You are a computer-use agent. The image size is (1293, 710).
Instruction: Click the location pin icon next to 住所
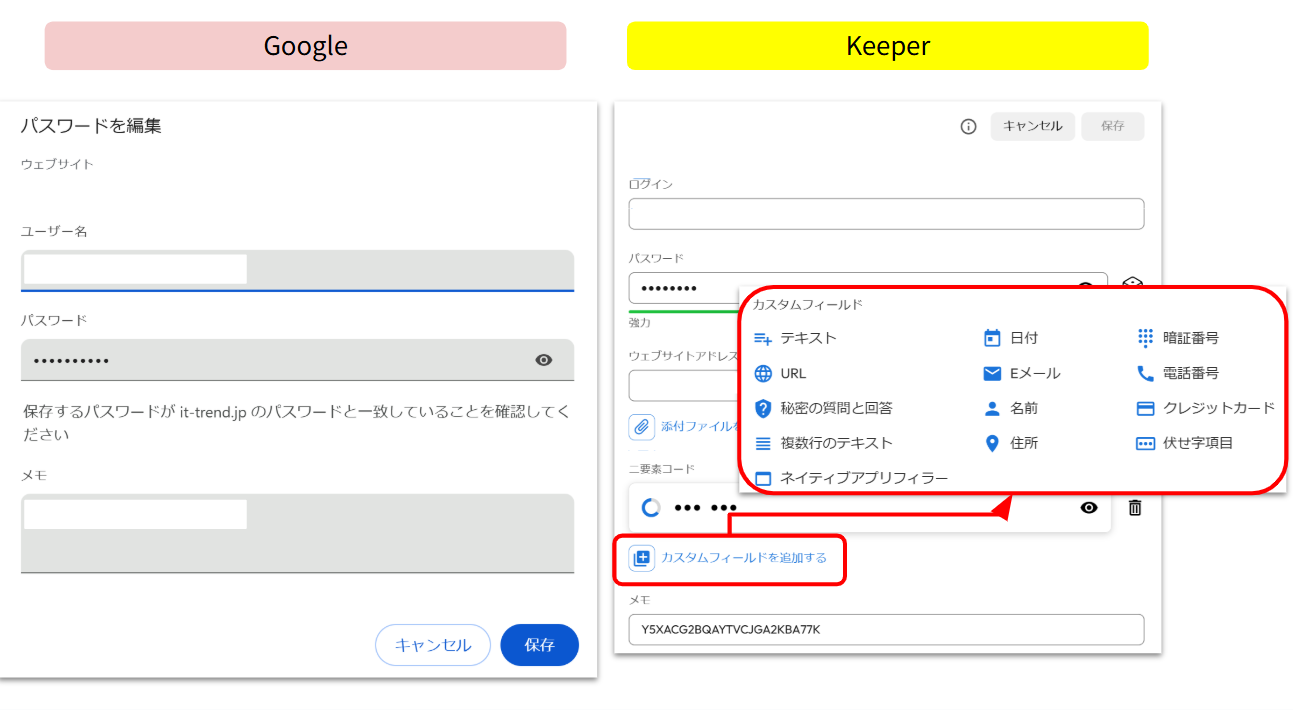click(992, 443)
